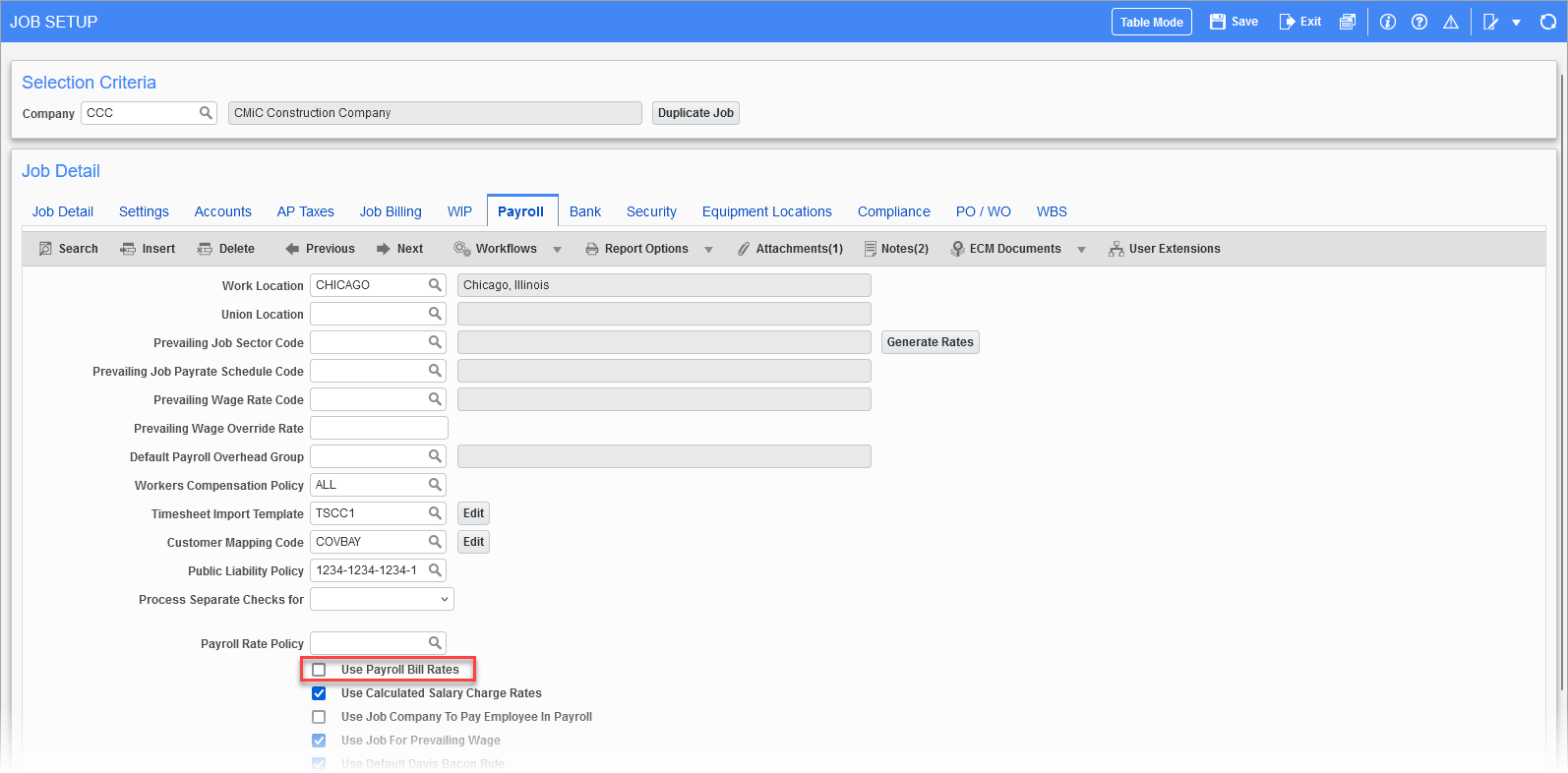Open the Bank tab
Screen dimensions: 1568x773
coord(585,211)
